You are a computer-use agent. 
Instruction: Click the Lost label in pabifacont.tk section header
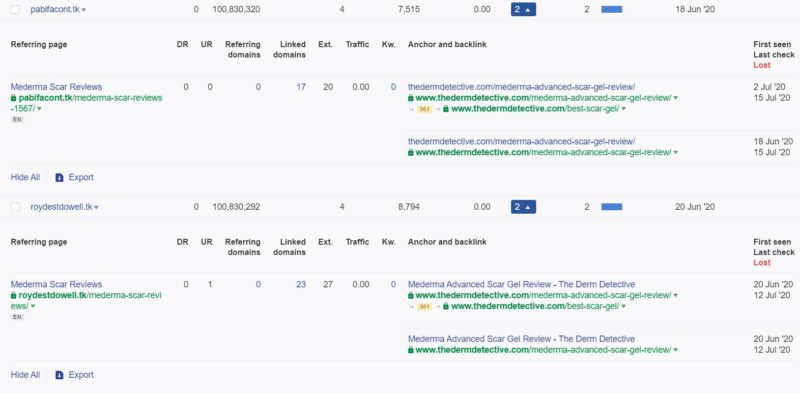762,65
